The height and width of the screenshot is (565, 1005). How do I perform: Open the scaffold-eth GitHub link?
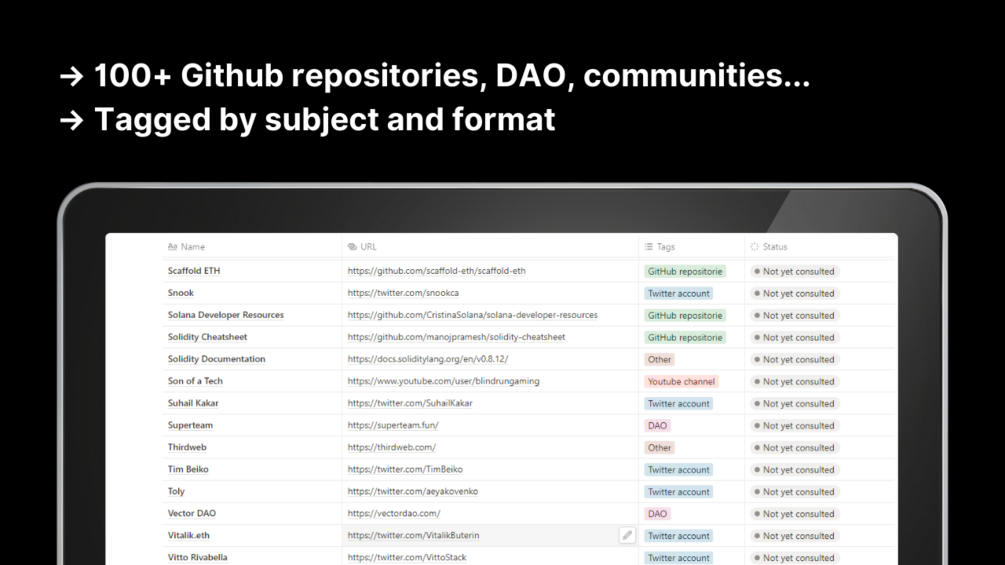[x=436, y=271]
